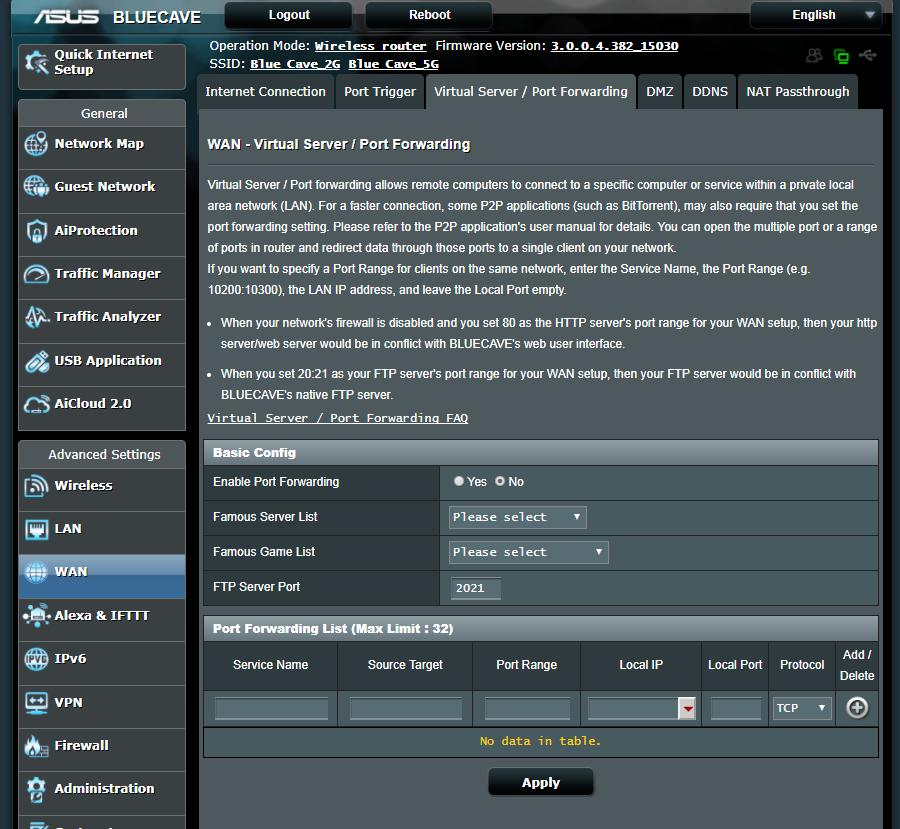Open the Protocol TCP dropdown
The width and height of the screenshot is (900, 829).
(x=802, y=708)
